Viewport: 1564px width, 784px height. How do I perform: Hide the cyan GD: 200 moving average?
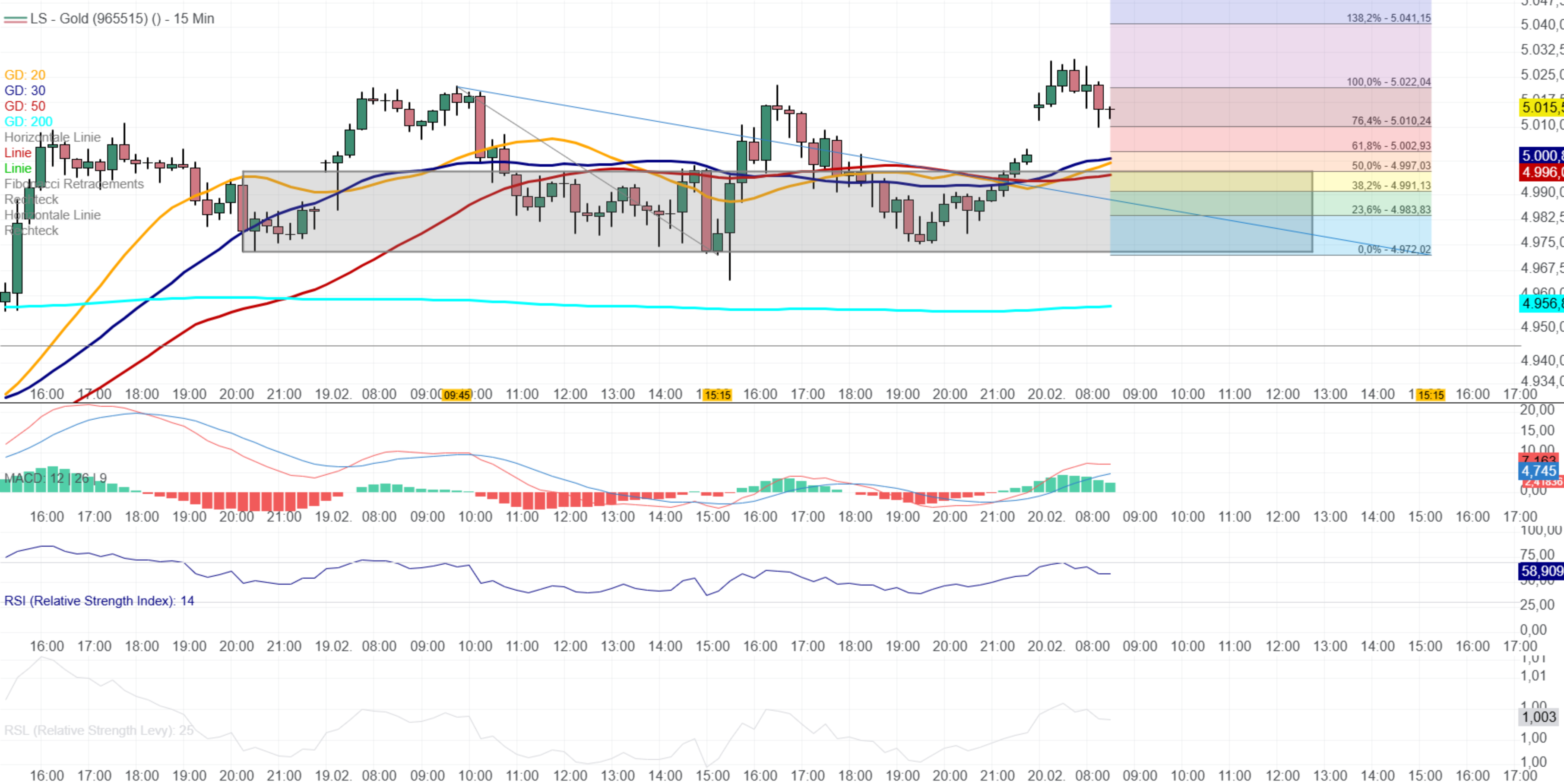(x=28, y=121)
